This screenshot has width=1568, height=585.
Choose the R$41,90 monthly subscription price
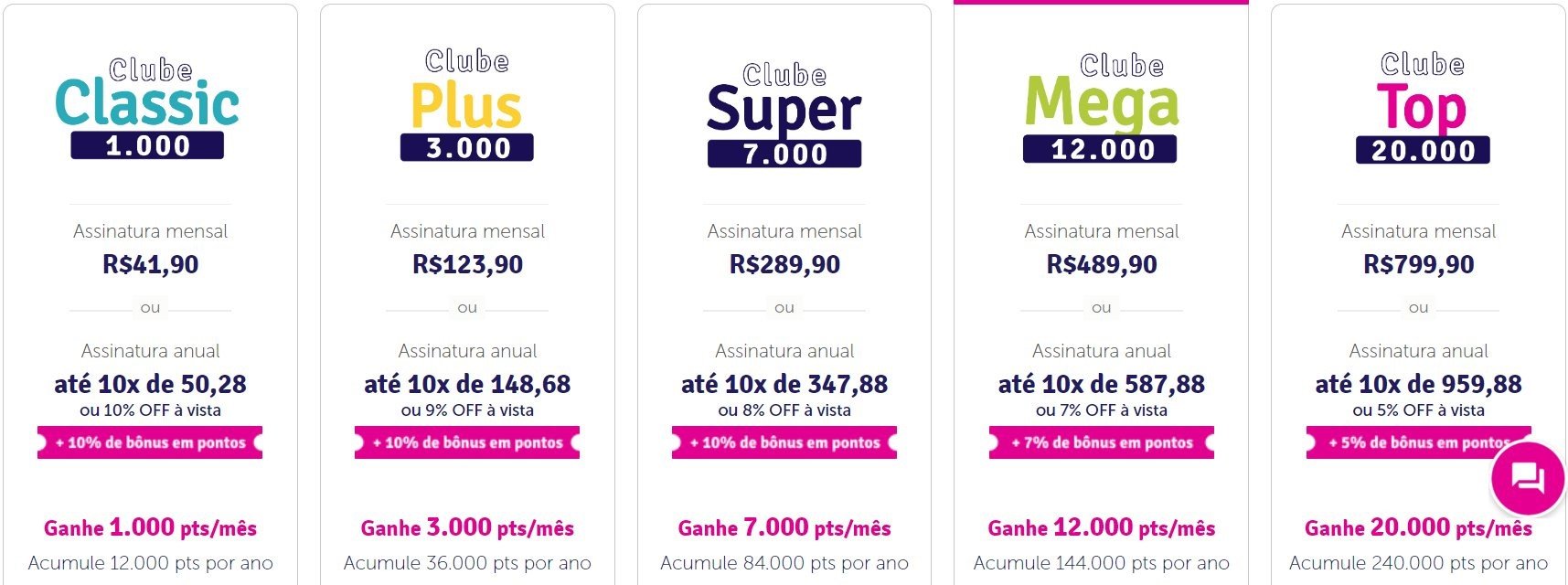pyautogui.click(x=150, y=265)
